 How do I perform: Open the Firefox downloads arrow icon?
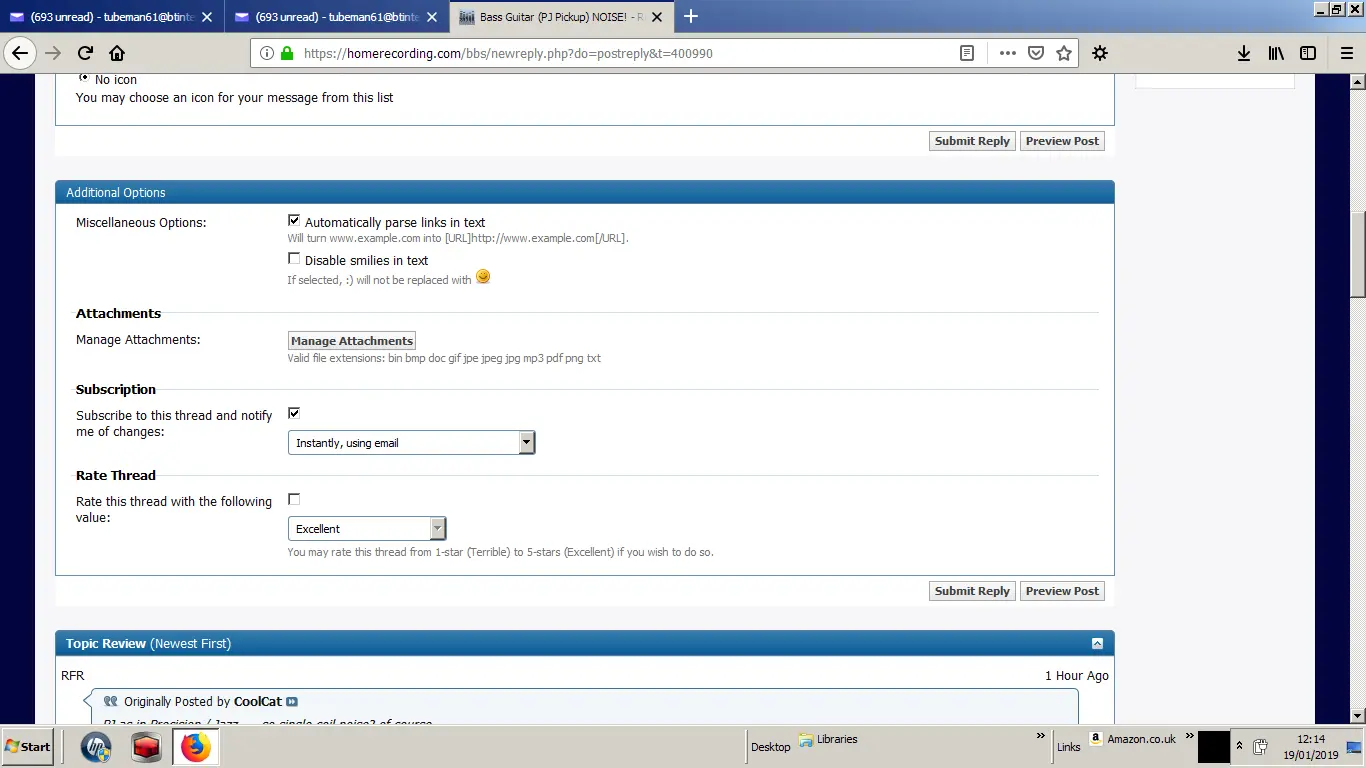1244,54
